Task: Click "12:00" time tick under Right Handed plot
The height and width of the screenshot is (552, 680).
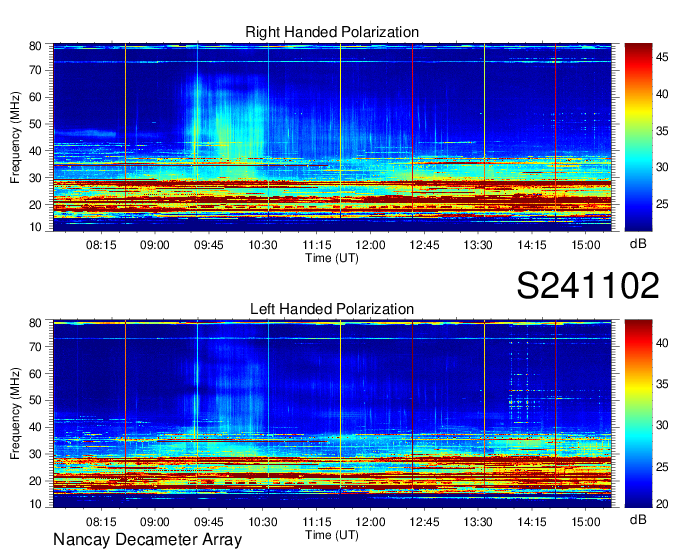Action: (x=370, y=245)
